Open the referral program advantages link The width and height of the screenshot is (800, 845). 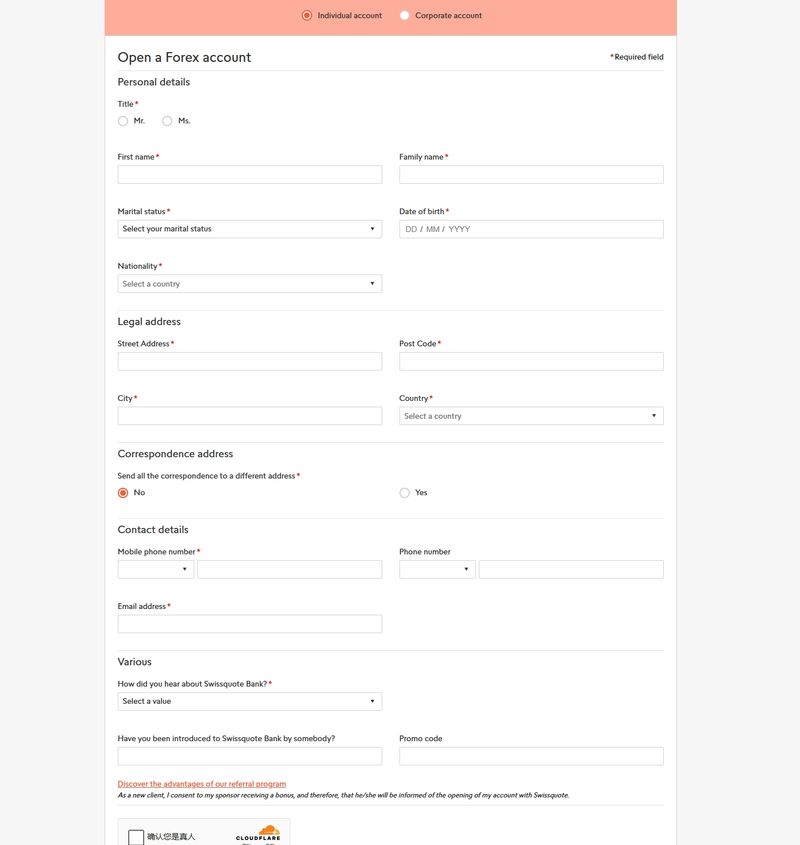(202, 784)
